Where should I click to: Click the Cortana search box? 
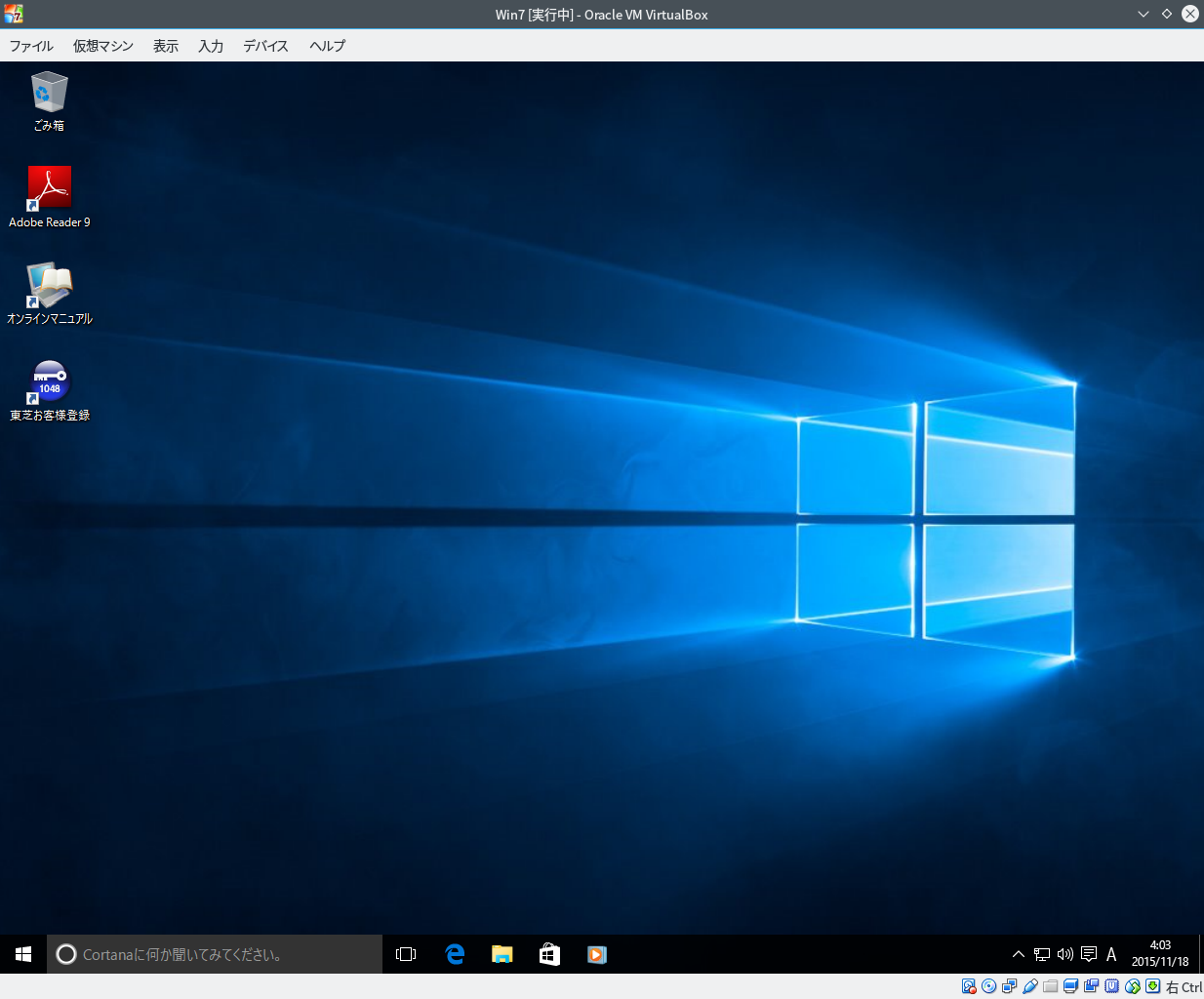tap(215, 954)
